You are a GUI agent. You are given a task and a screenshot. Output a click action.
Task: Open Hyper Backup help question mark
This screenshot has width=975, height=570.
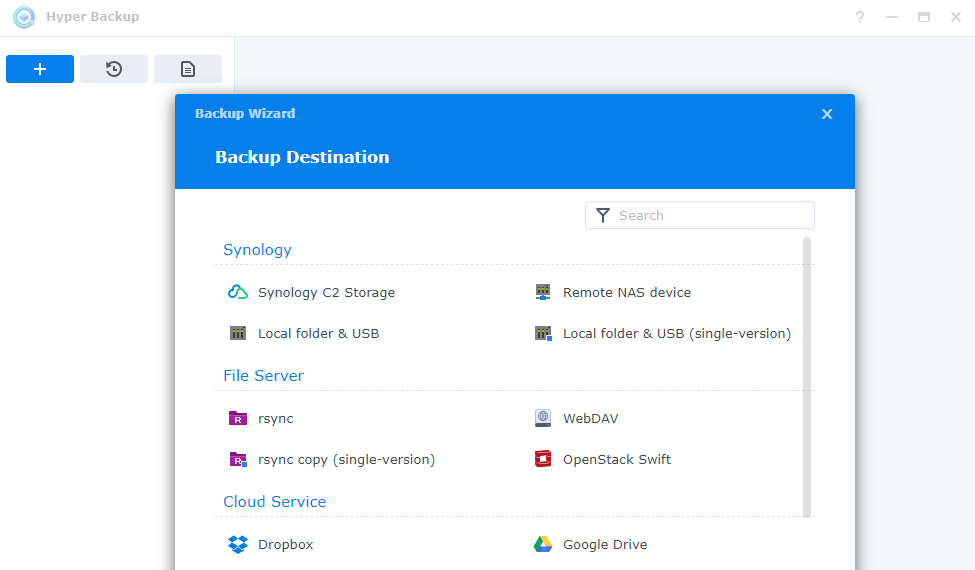tap(859, 17)
